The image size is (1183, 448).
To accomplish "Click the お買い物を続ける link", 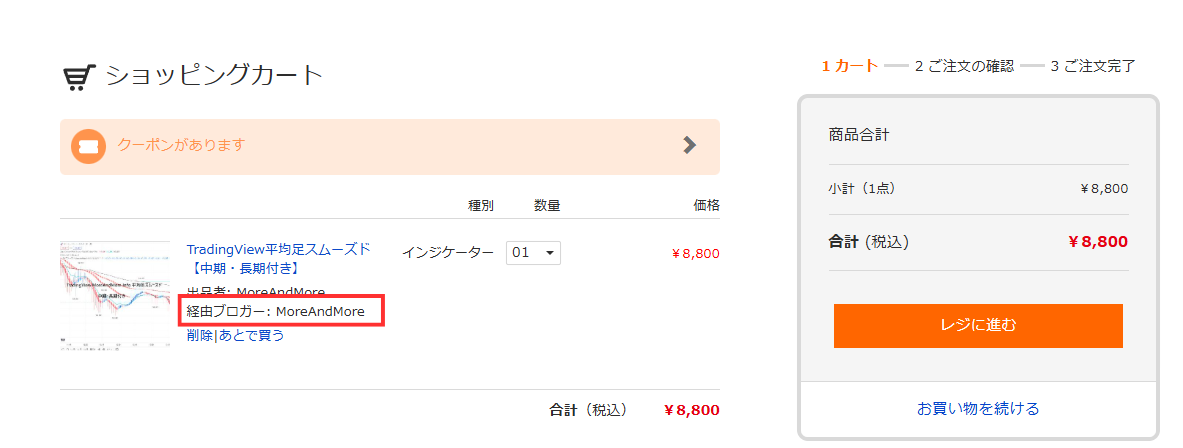I will 978,408.
